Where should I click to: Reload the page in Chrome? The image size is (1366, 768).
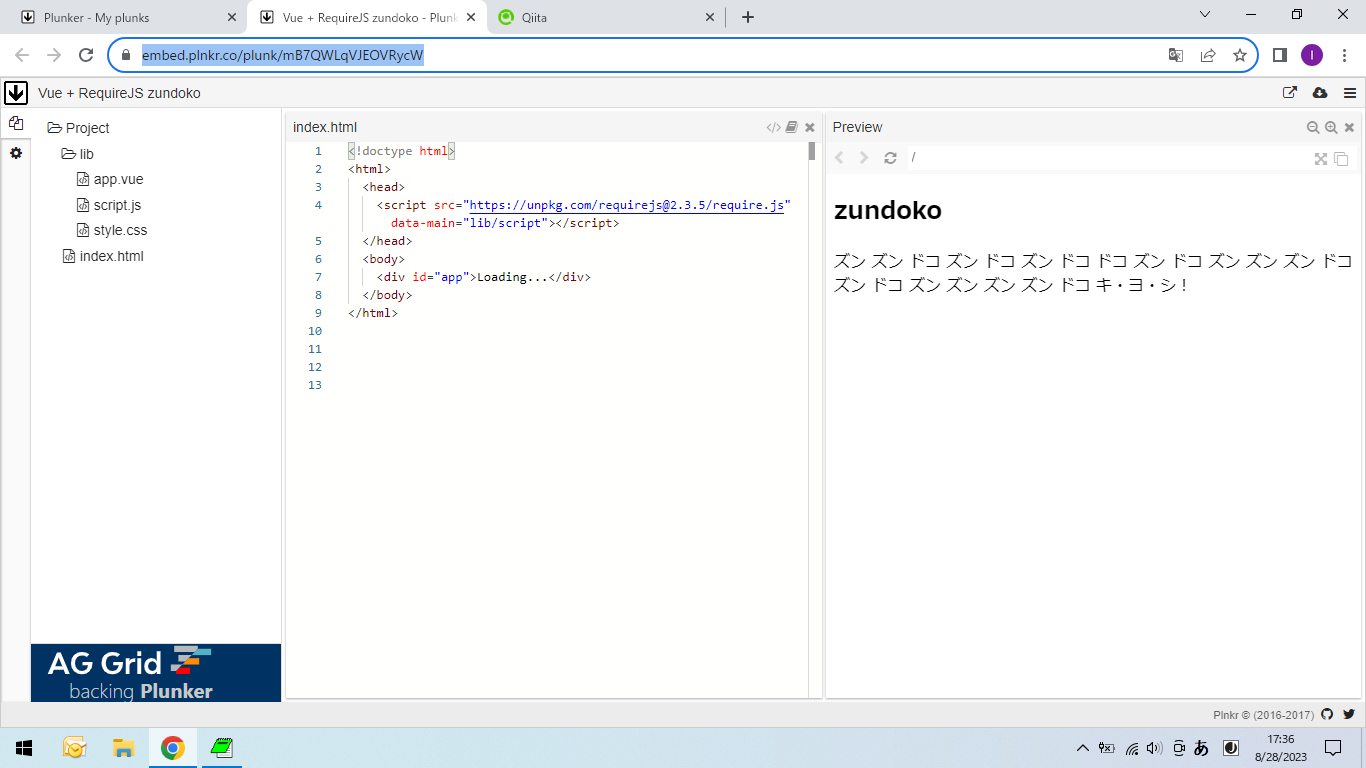[86, 55]
